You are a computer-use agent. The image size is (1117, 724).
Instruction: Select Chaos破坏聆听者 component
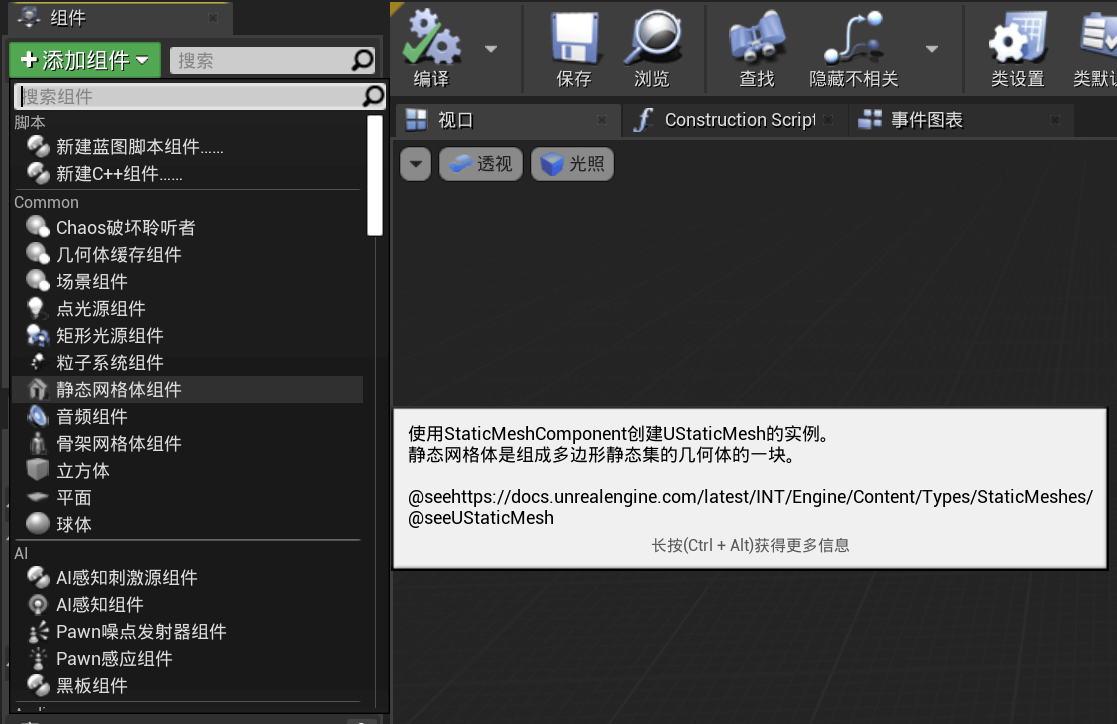(188, 228)
